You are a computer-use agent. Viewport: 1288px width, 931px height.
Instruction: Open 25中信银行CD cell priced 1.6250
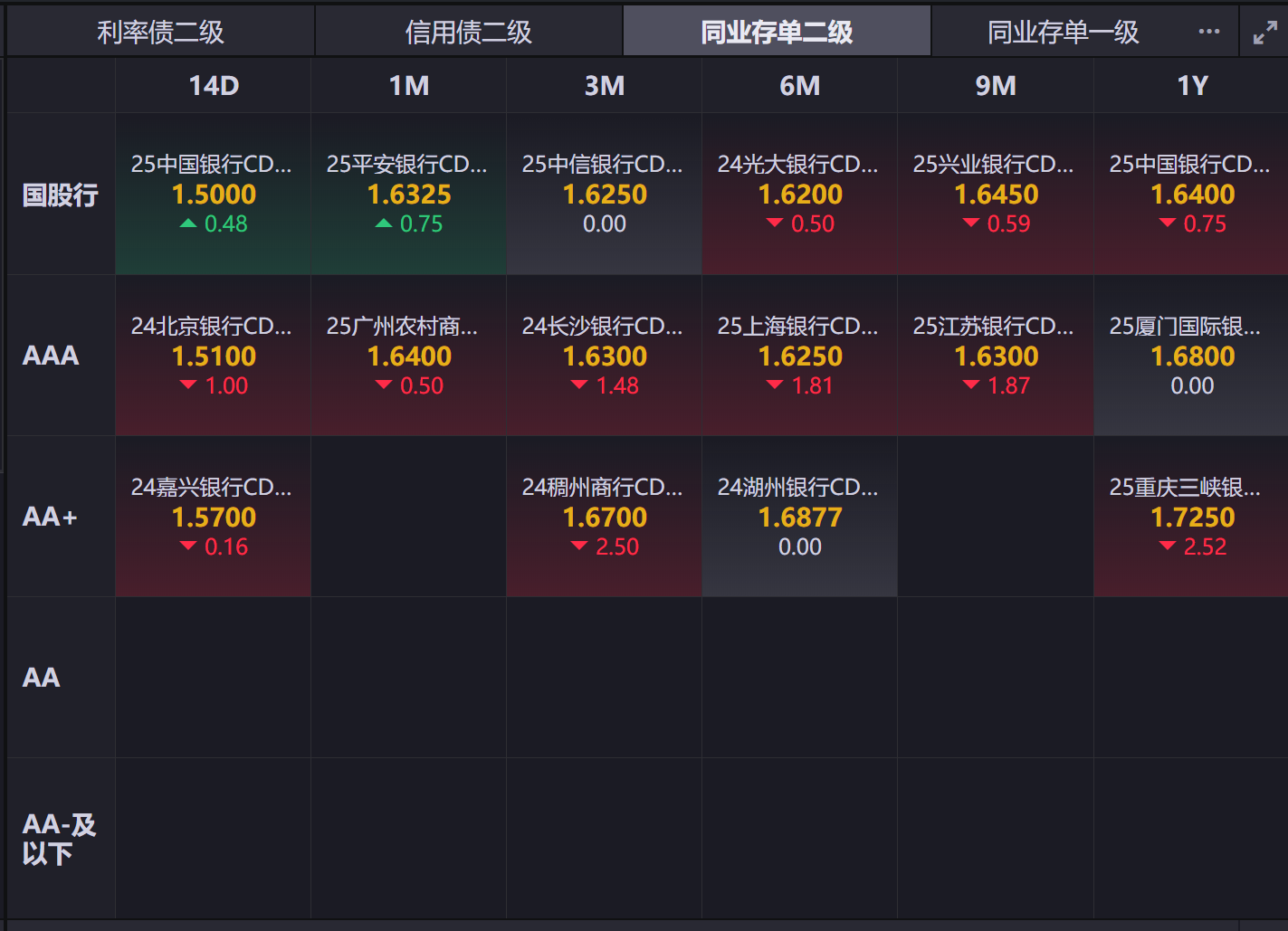(605, 195)
